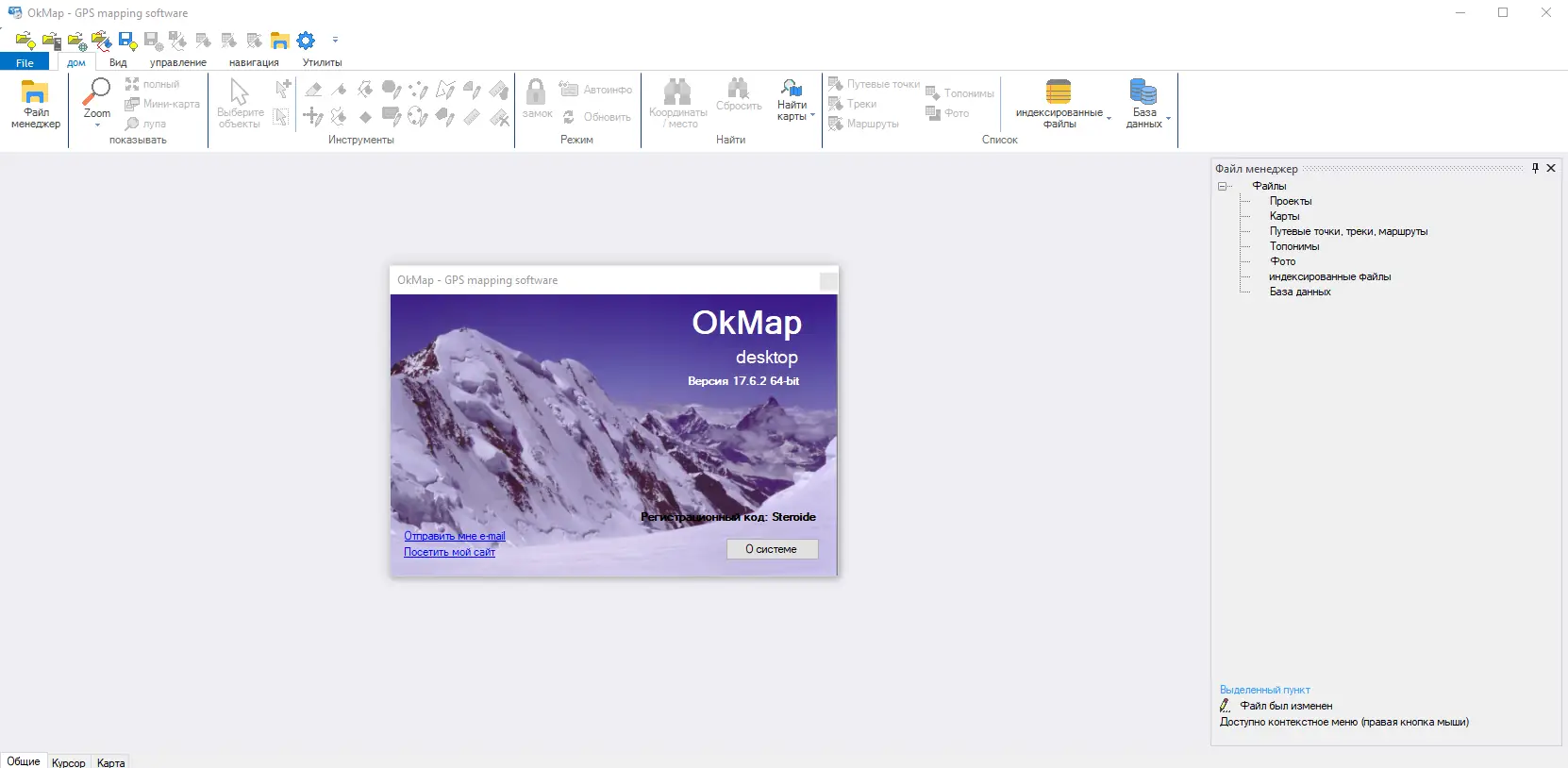The width and height of the screenshot is (1568, 768).
Task: Click the crosshair-with-pencil tool icon
Action: point(313,117)
